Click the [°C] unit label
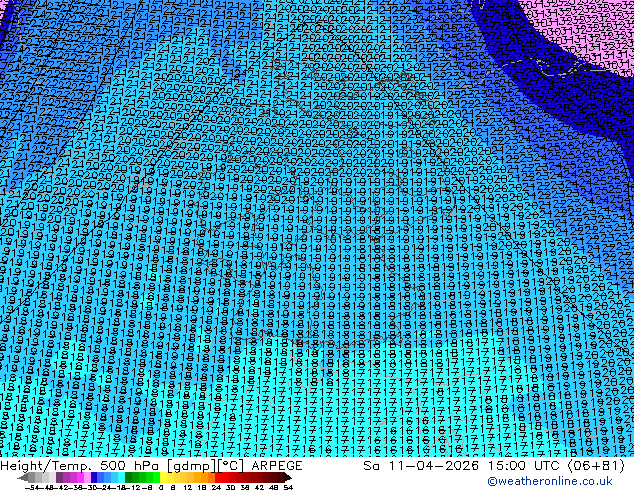 (x=232, y=466)
